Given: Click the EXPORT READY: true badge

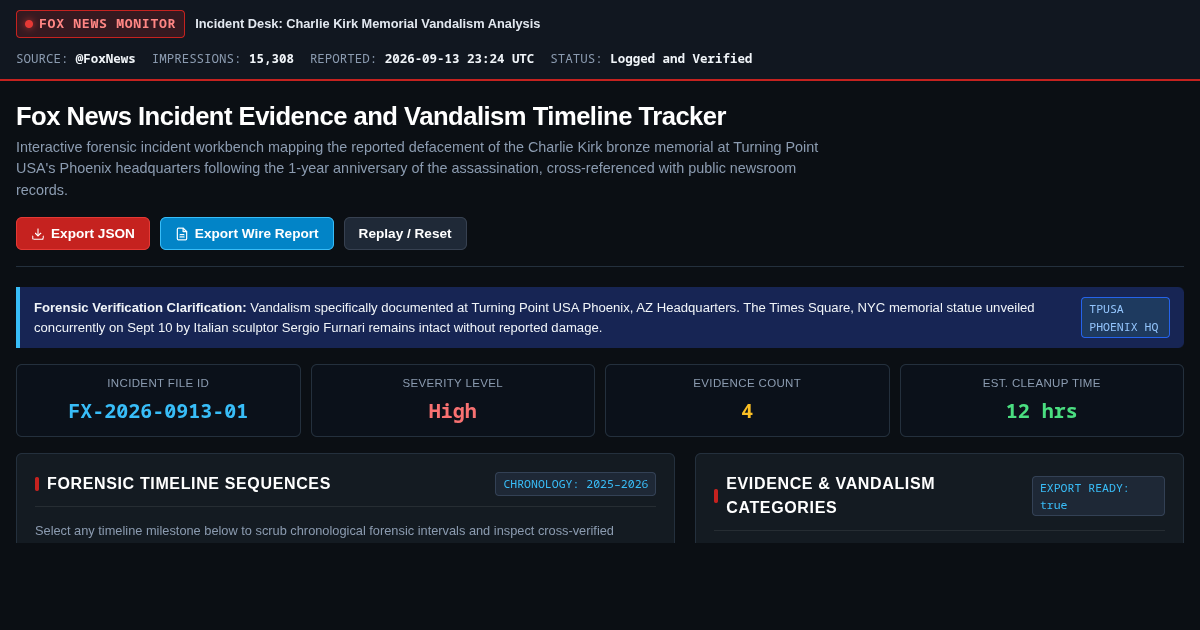Looking at the screenshot, I should (1098, 496).
